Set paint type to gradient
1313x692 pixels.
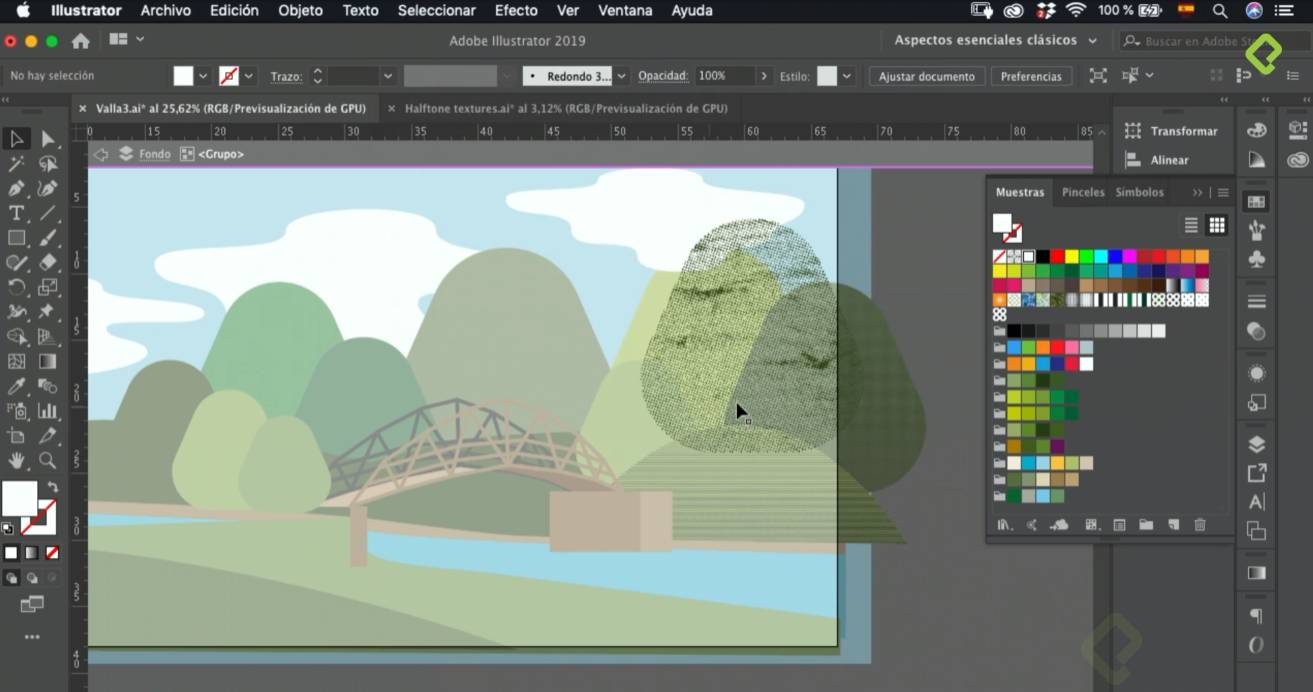32,552
